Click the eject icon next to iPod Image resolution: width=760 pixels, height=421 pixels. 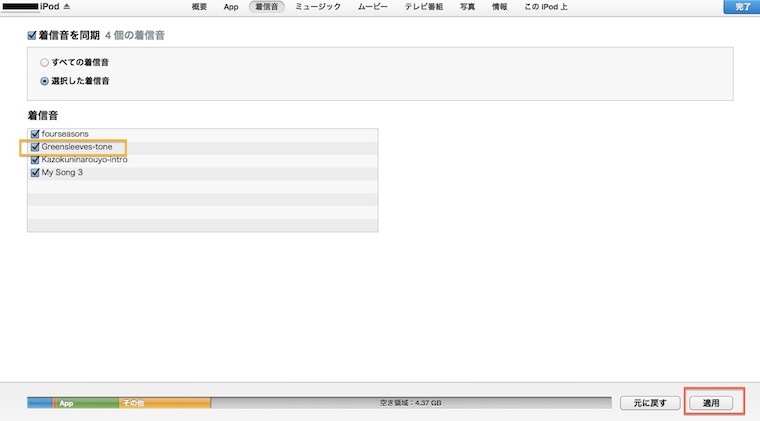click(x=66, y=6)
